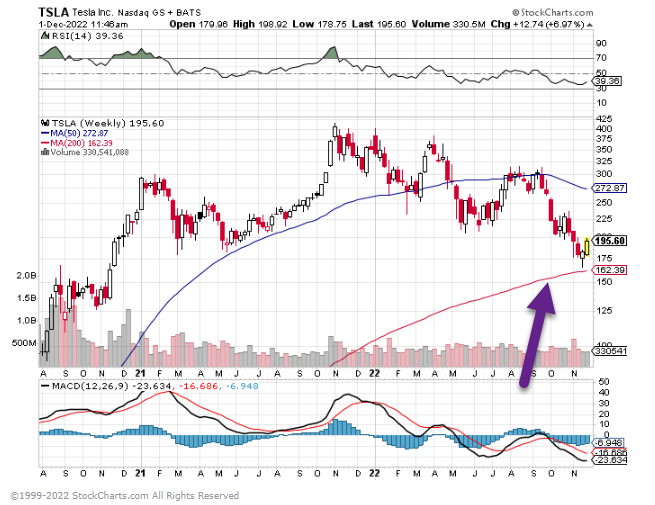Click the candlestick icon before TSLA (Weekly)
This screenshot has width=655, height=505.
pyautogui.click(x=45, y=123)
